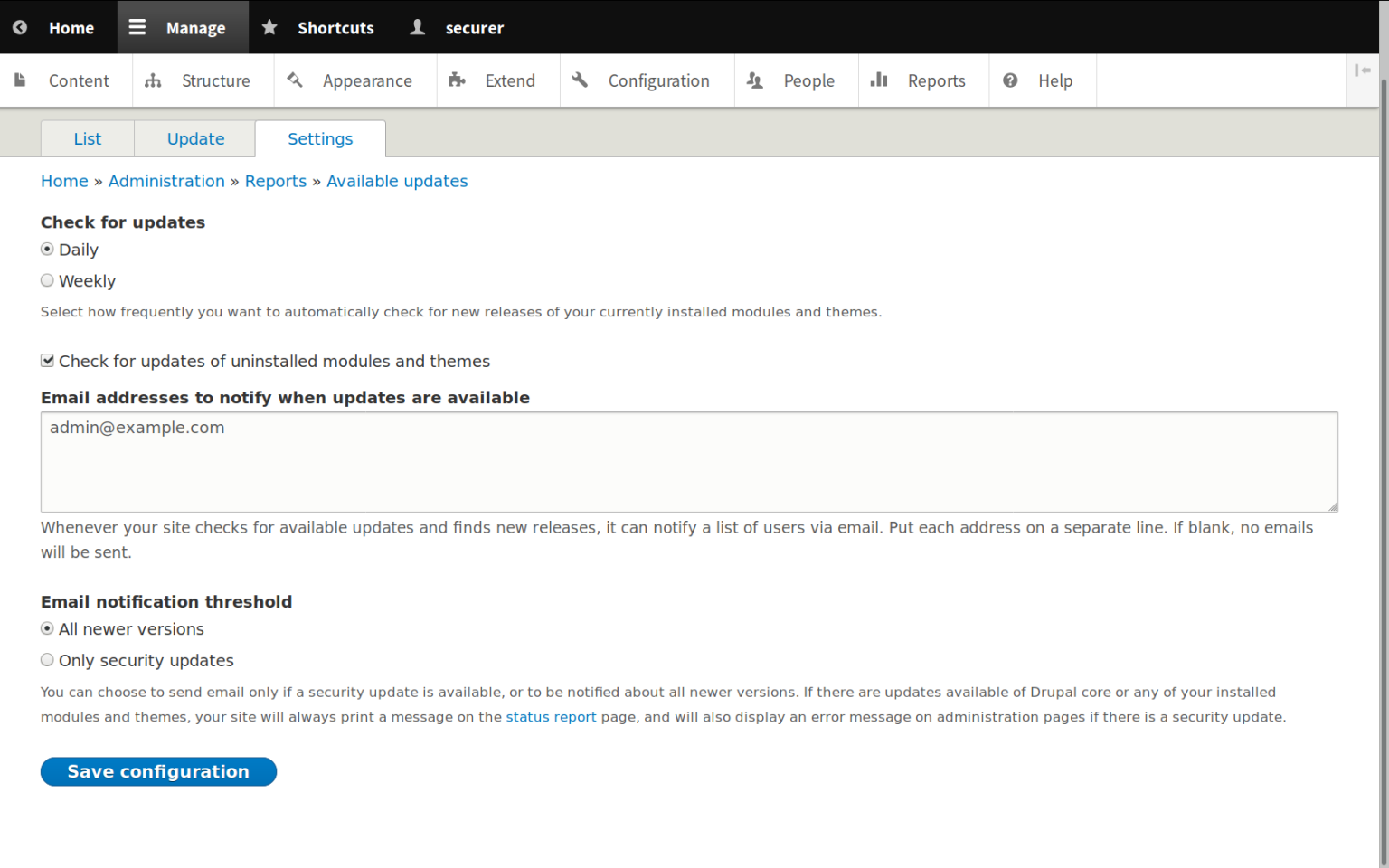Viewport: 1389px width, 868px height.
Task: Click the Reports bar-chart icon
Action: tap(878, 80)
